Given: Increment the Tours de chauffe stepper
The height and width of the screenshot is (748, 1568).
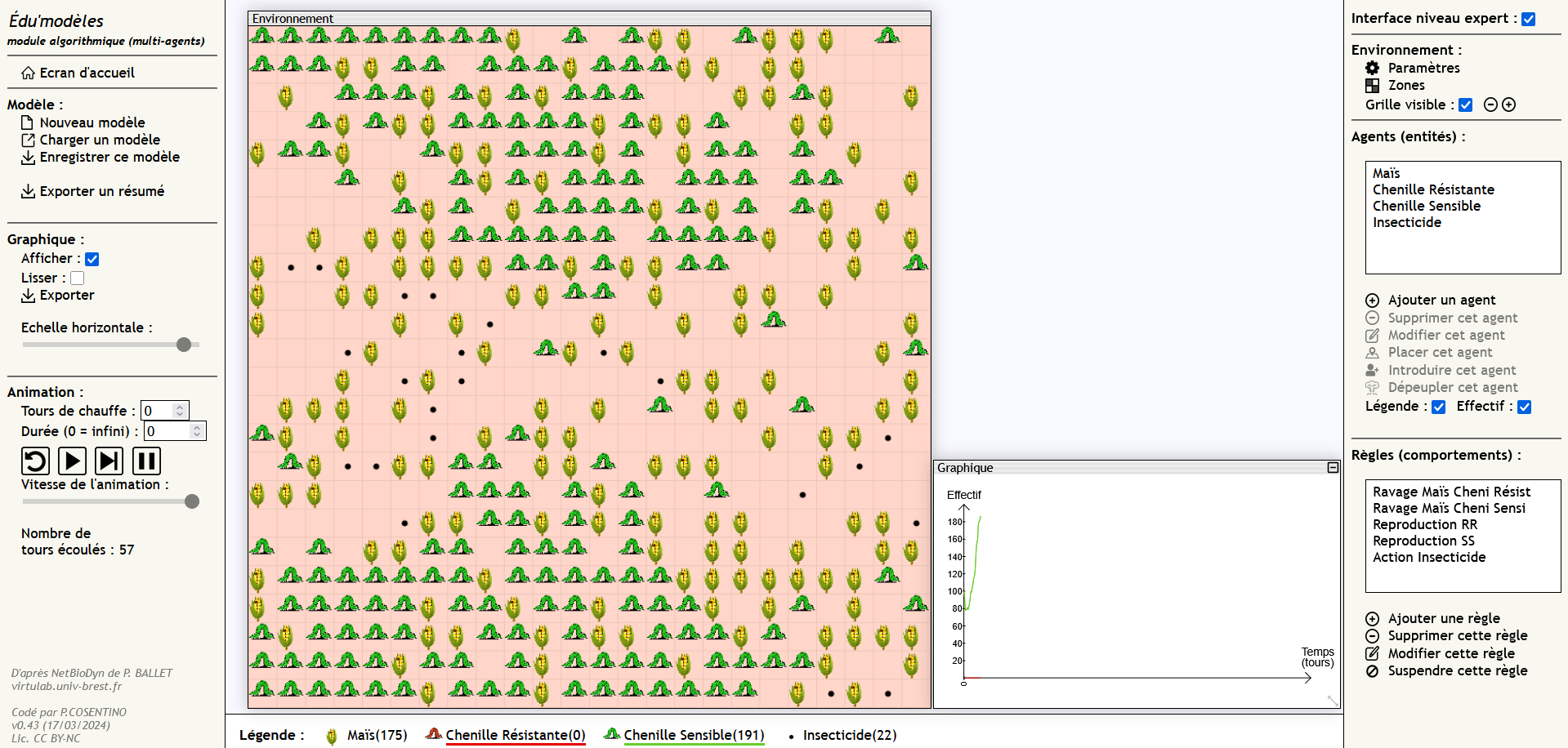Looking at the screenshot, I should 180,407.
